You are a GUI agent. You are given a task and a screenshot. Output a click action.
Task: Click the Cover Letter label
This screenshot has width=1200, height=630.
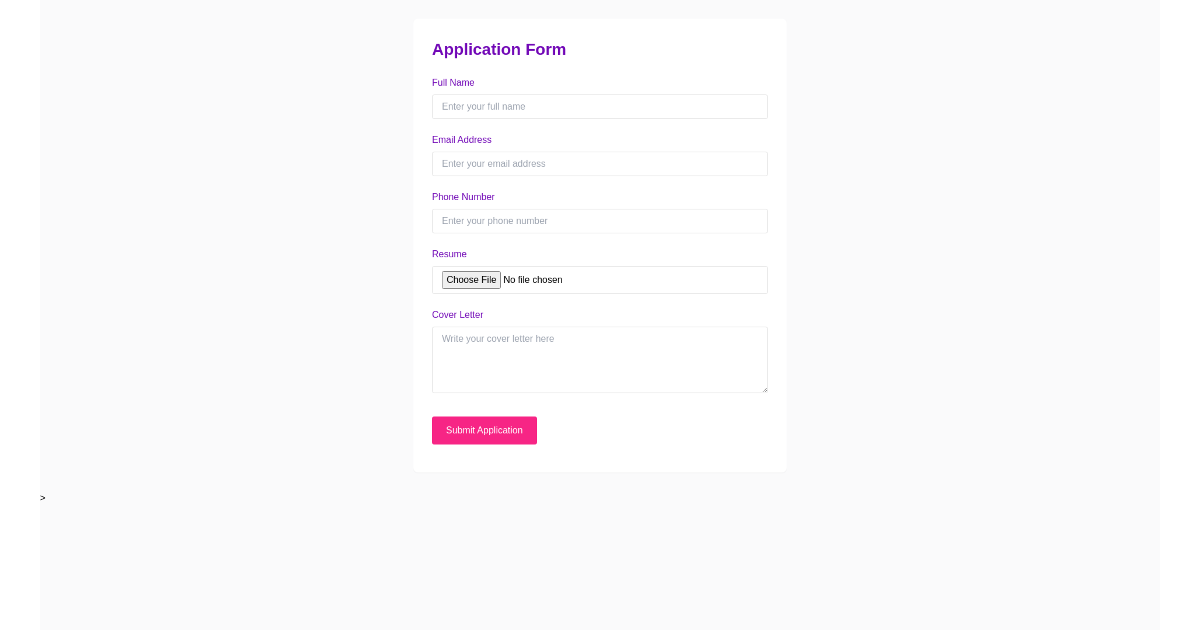point(457,314)
